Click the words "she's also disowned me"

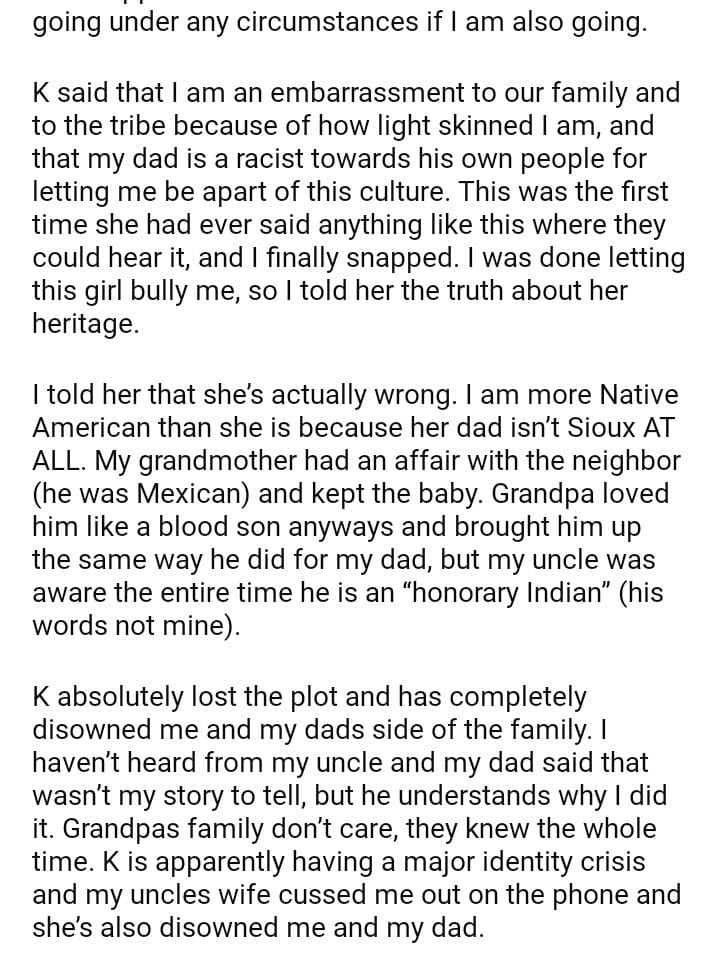[x=187, y=927]
